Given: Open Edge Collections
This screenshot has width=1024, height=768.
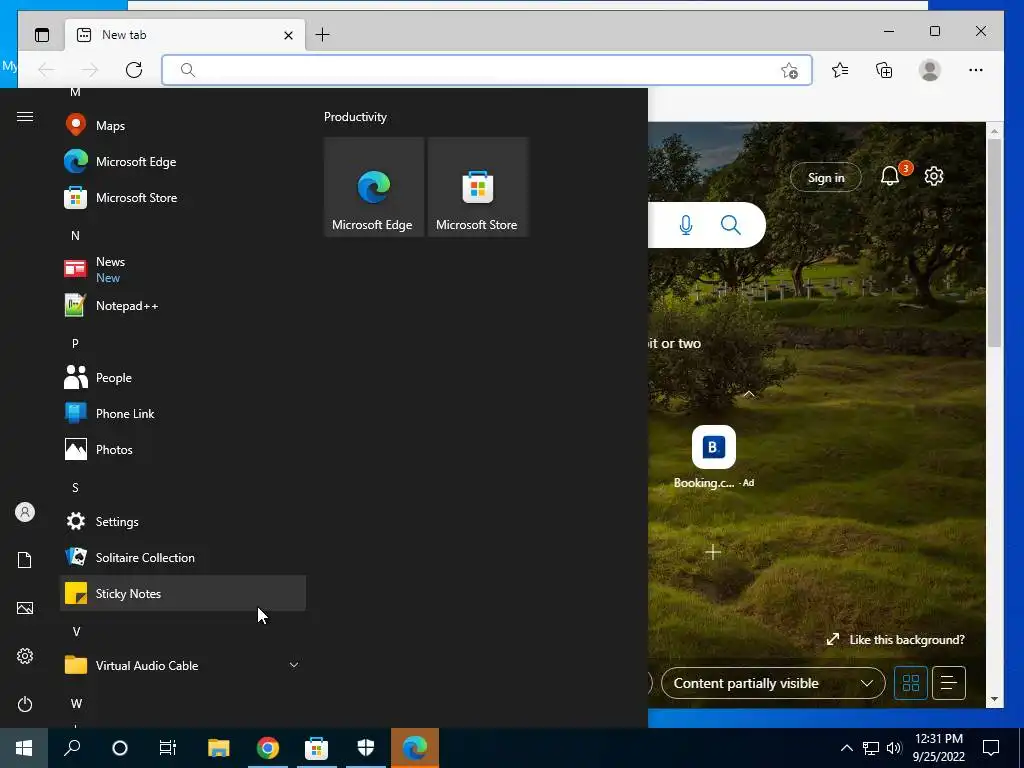Looking at the screenshot, I should coord(884,70).
